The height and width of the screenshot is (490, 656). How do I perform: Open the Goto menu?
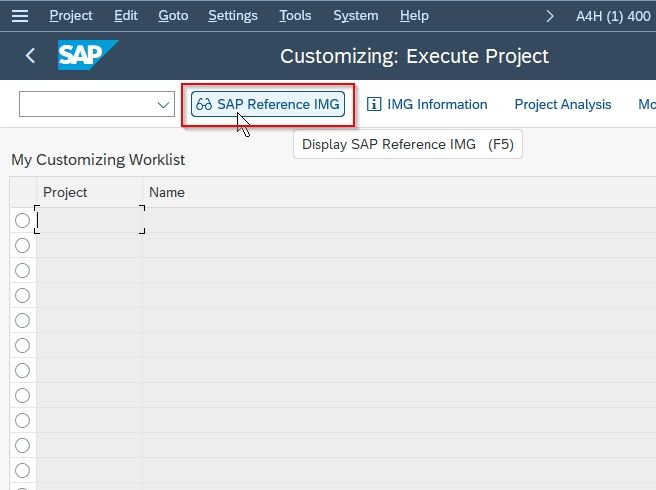(173, 16)
